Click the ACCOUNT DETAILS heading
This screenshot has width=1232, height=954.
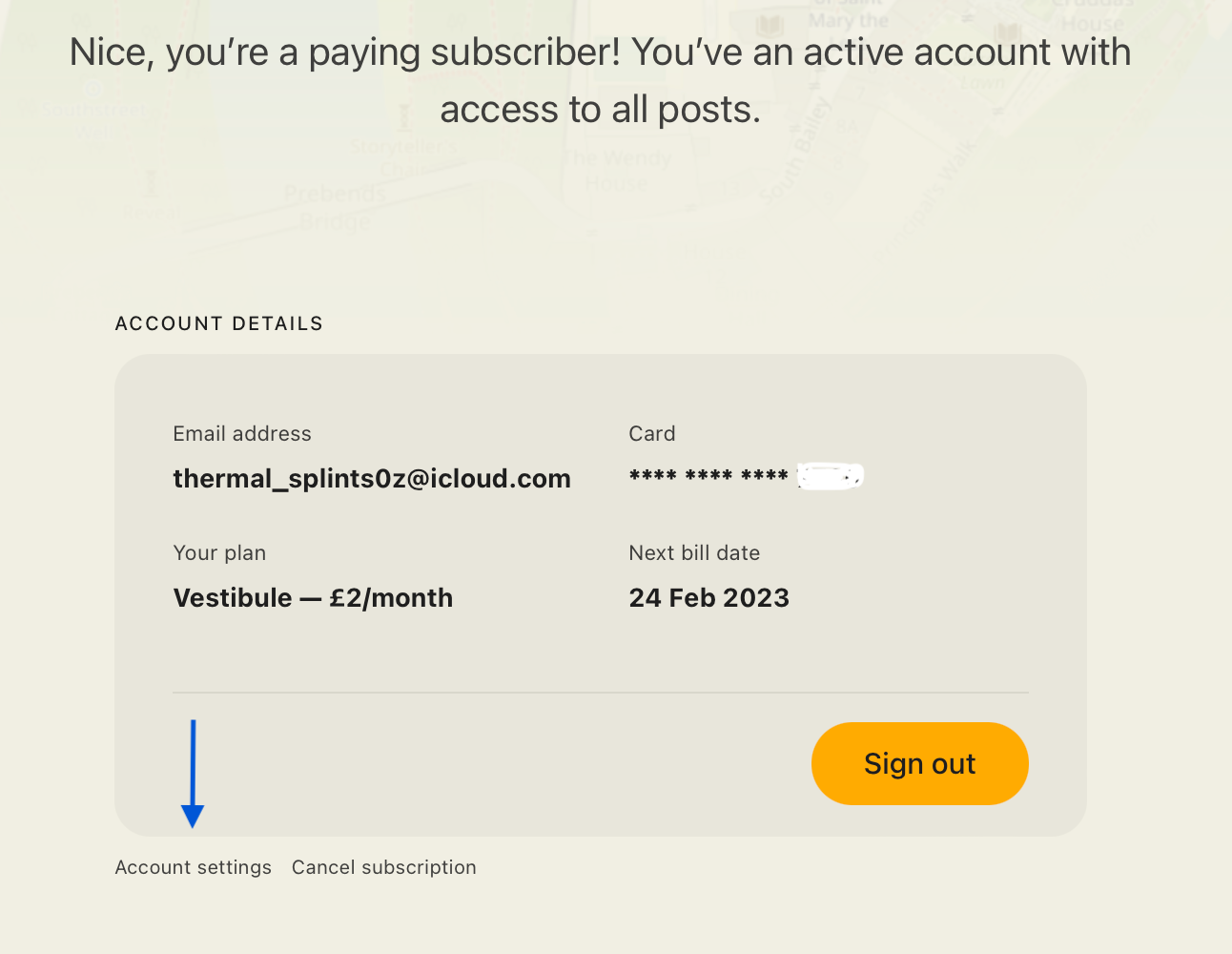(219, 323)
